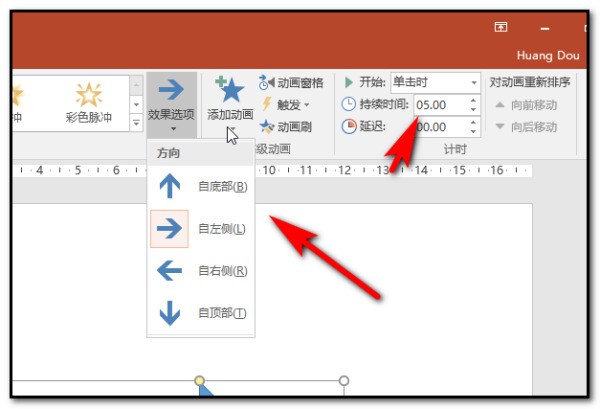Choose 自左侧(L) direction option
Screen dimensions: 600x409
click(201, 229)
